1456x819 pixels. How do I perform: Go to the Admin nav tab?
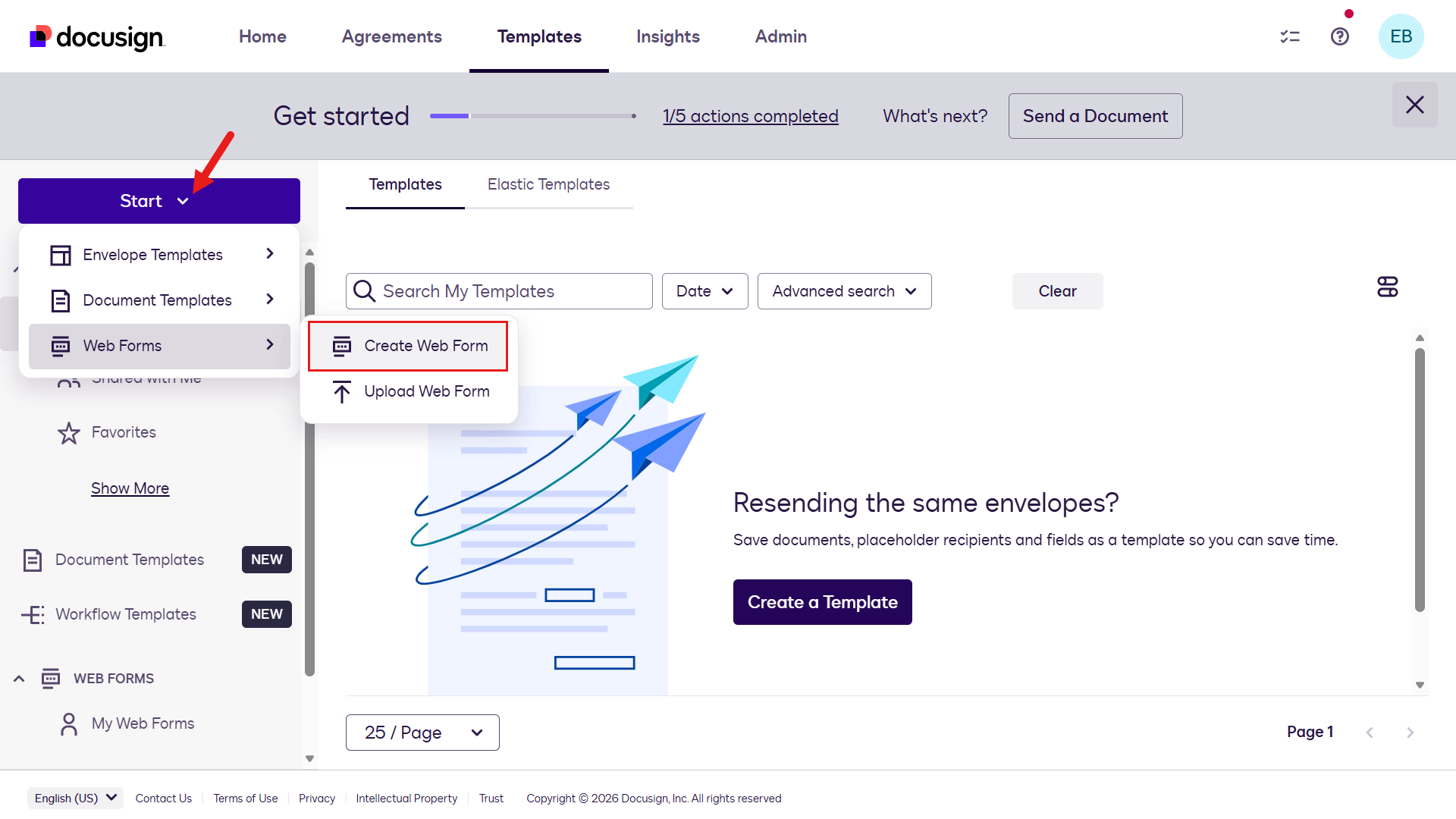pos(781,36)
